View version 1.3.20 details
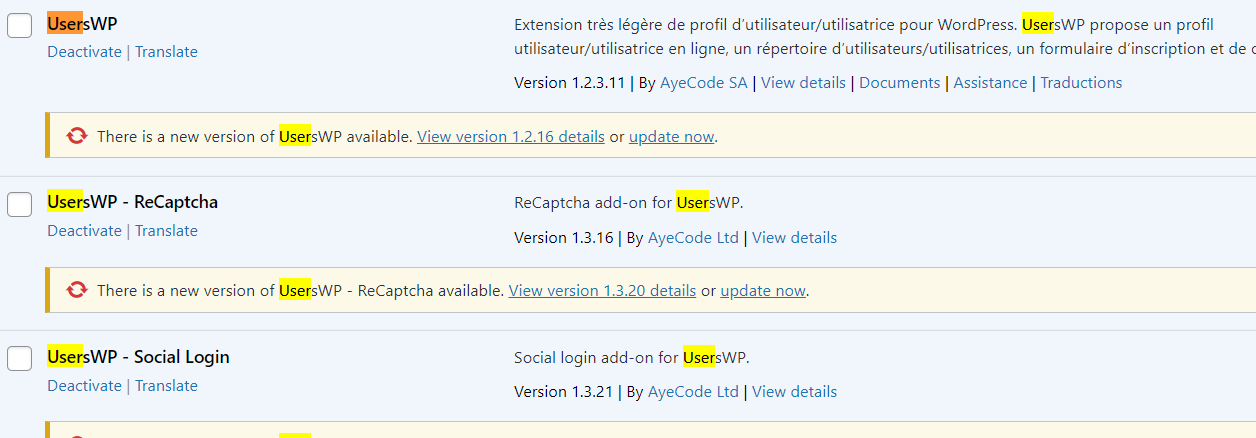1256x438 pixels. pyautogui.click(x=602, y=291)
